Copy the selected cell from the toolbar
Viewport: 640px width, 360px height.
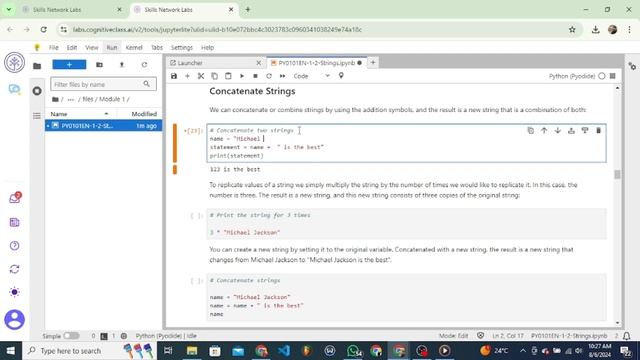[214, 76]
